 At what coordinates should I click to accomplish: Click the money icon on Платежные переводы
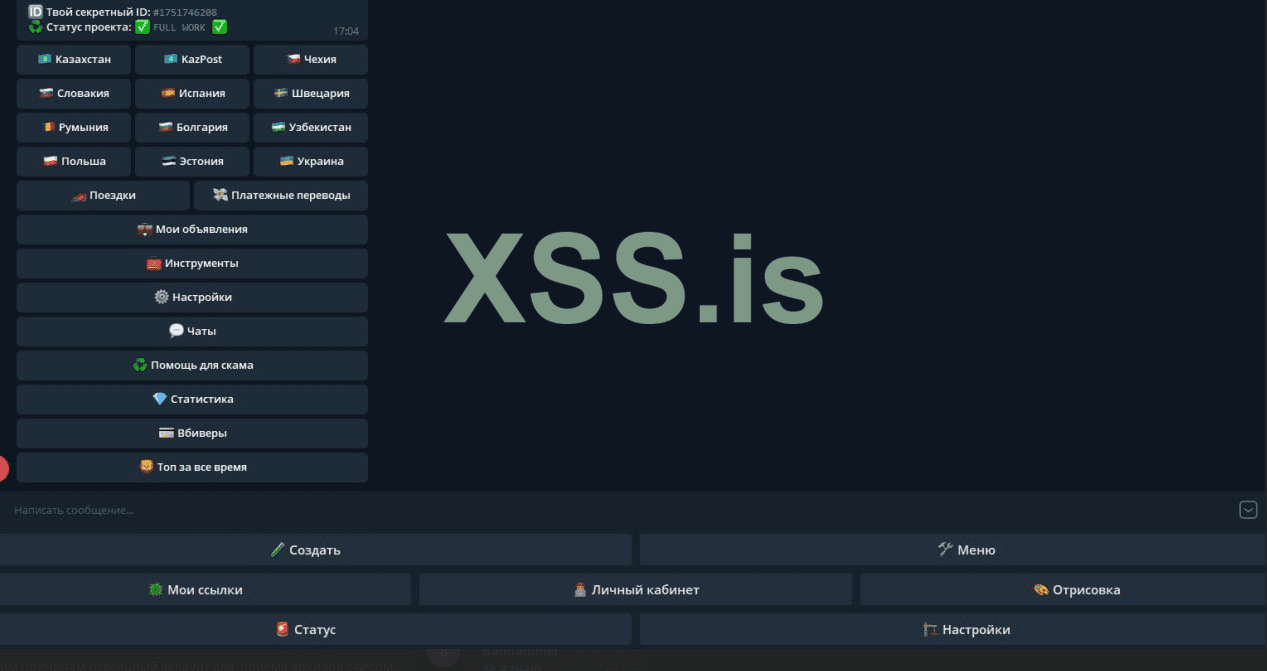pos(221,195)
